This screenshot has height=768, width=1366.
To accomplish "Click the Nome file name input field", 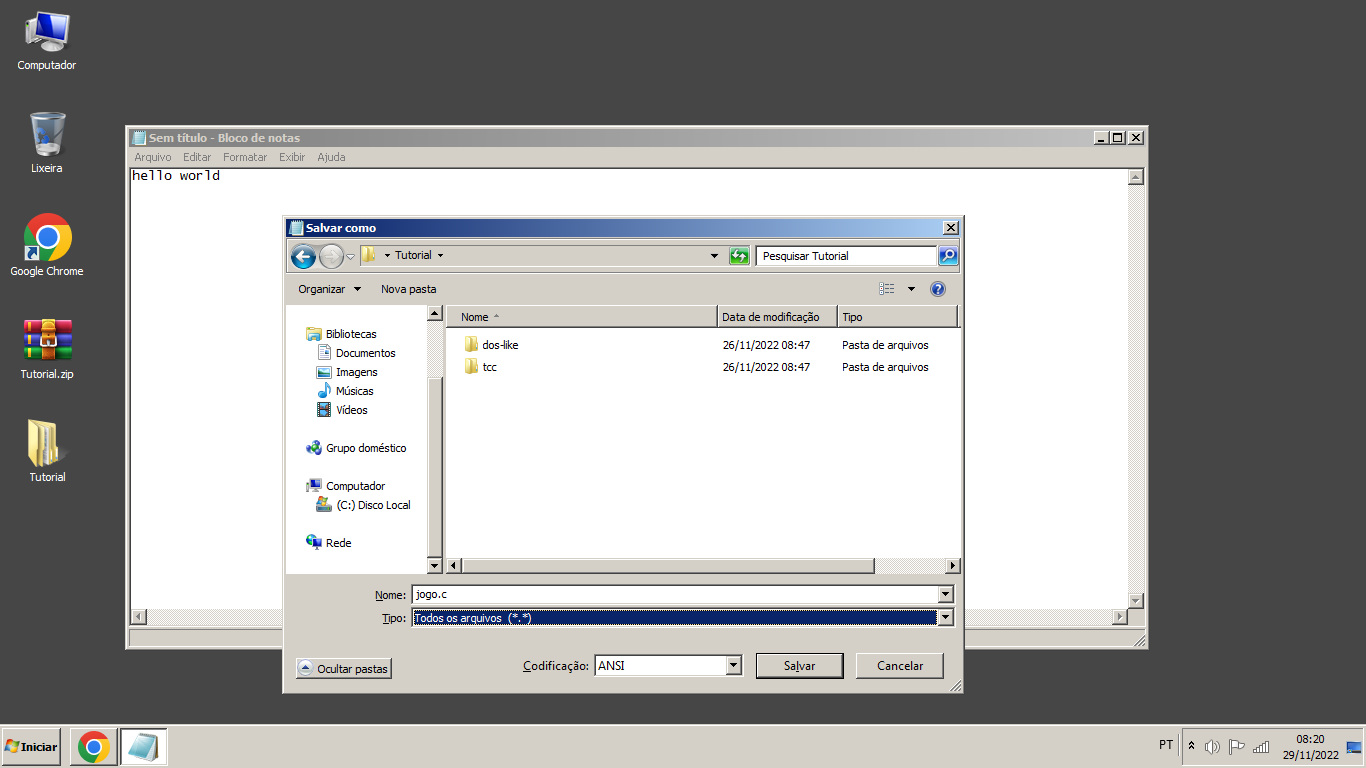I will 675,595.
